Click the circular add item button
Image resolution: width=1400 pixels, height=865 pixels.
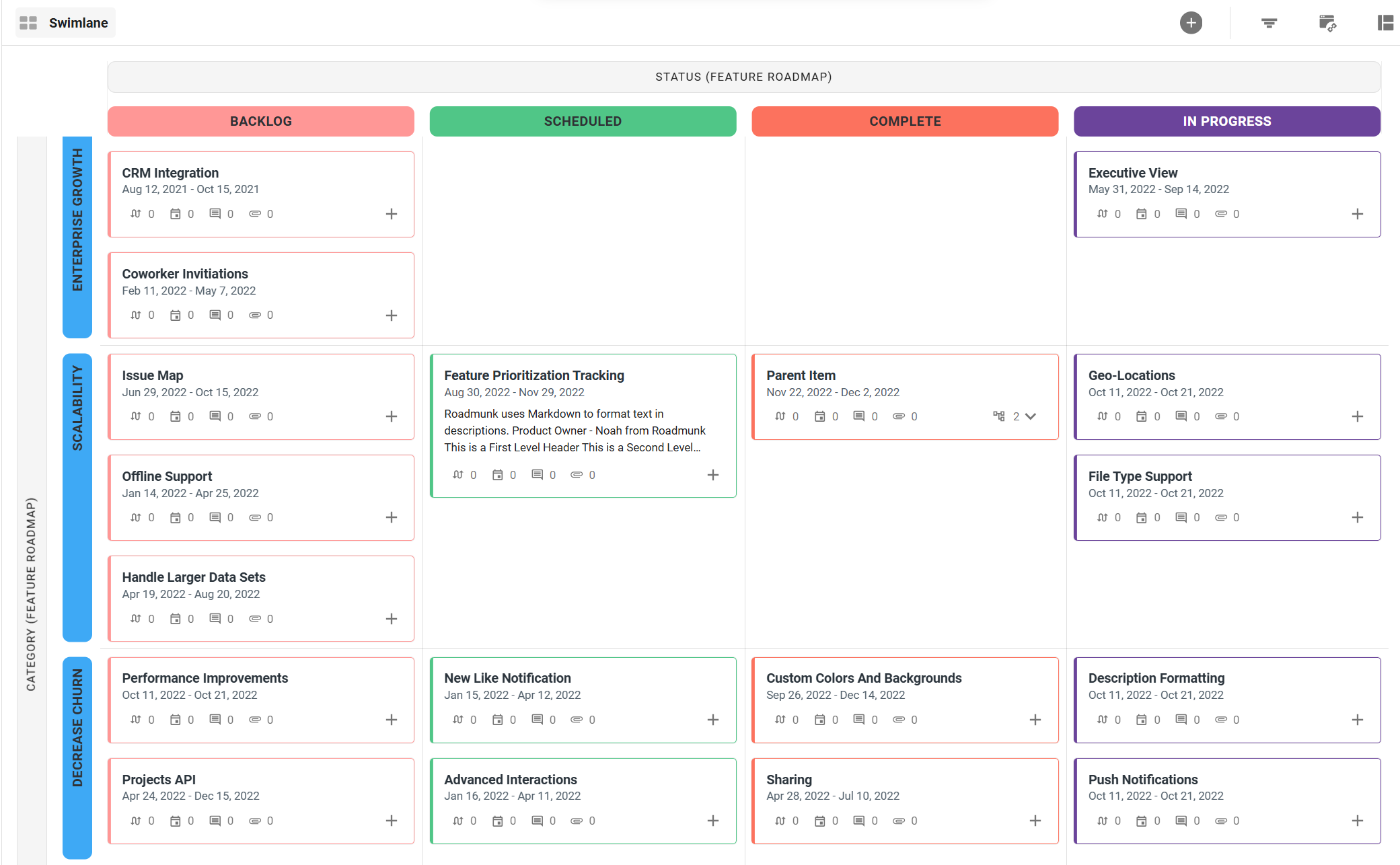[x=1190, y=23]
